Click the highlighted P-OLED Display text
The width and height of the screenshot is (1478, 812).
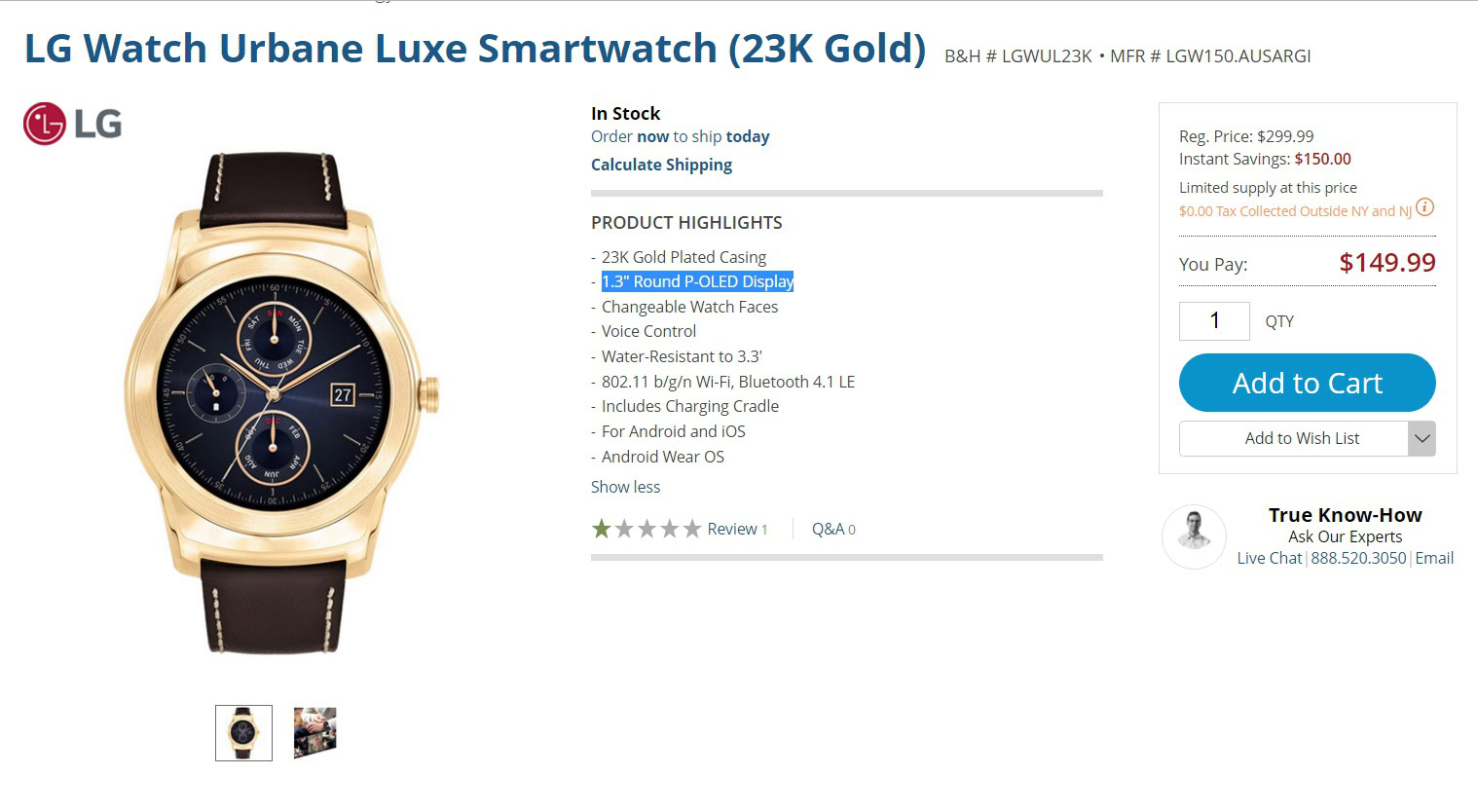pyautogui.click(x=697, y=281)
